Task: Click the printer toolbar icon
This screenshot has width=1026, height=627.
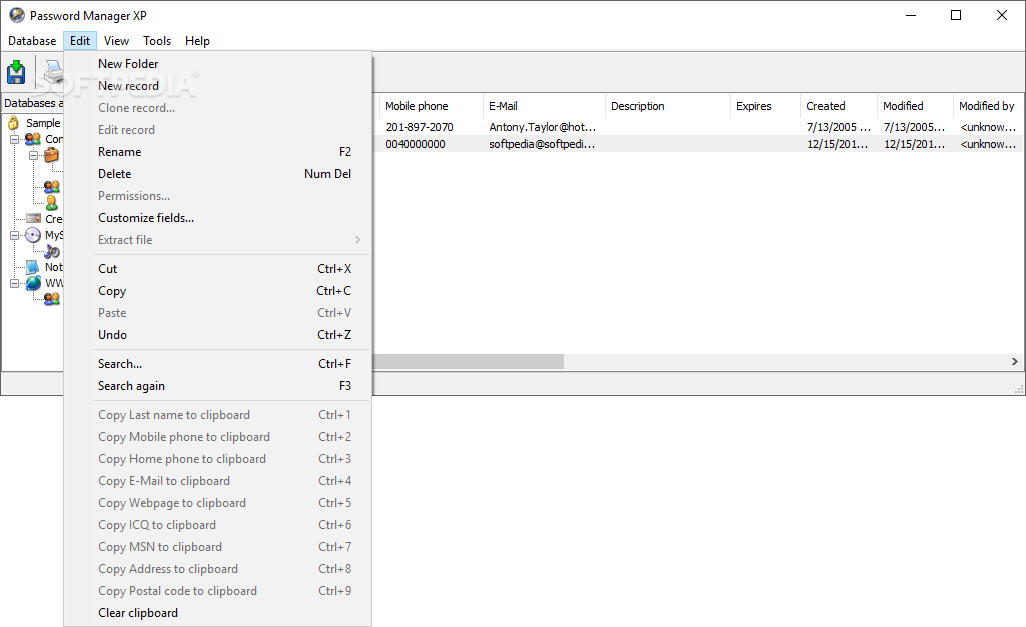Action: click(x=53, y=72)
